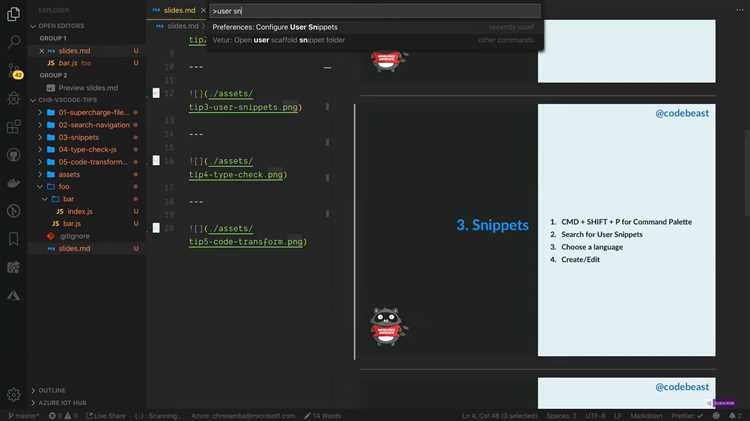Image resolution: width=750 pixels, height=421 pixels.
Task: Collapse the foo folder
Action: tap(64, 186)
